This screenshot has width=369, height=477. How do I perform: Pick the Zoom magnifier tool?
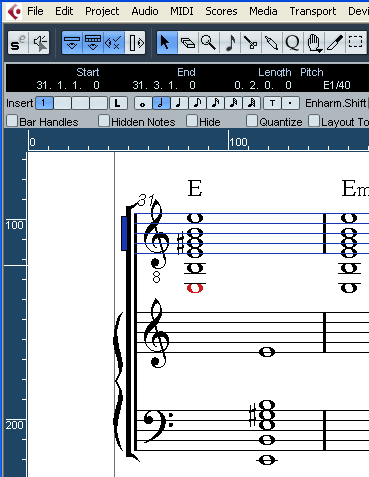[209, 43]
